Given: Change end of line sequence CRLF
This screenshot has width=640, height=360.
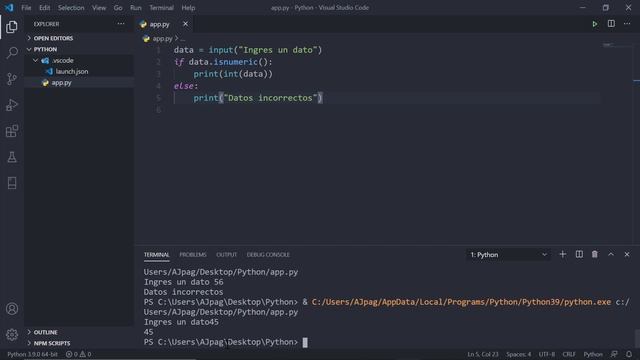Looking at the screenshot, I should point(569,354).
